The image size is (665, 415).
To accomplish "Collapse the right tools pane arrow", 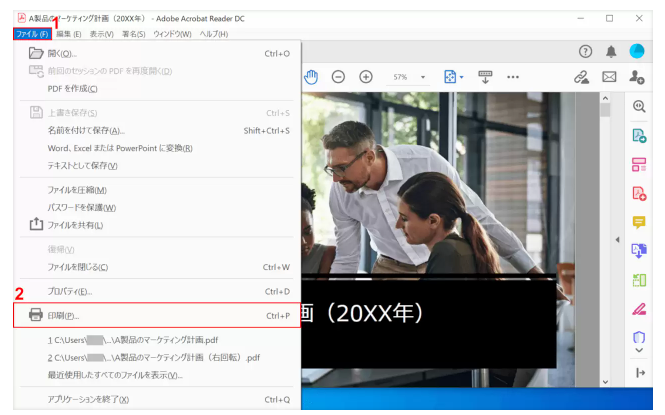I will pyautogui.click(x=617, y=240).
